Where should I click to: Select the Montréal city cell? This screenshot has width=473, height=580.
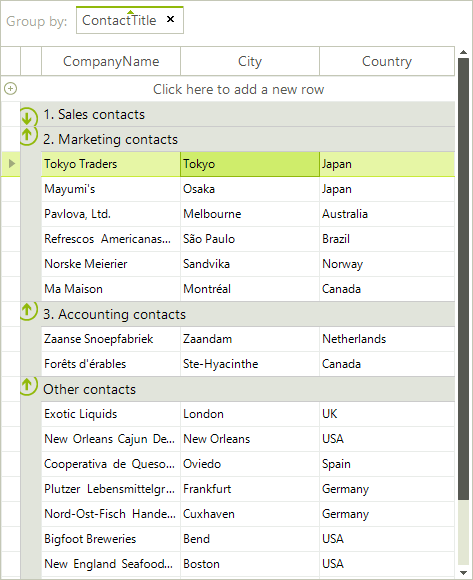(x=250, y=289)
